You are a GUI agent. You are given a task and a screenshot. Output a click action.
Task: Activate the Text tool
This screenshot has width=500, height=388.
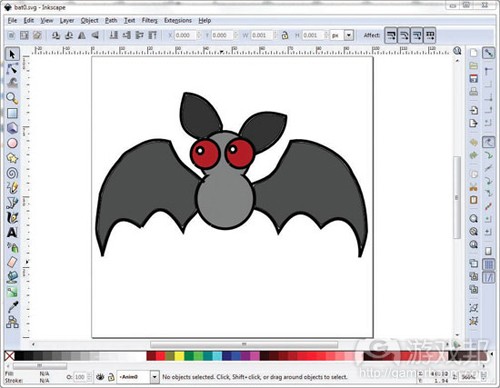coord(12,232)
